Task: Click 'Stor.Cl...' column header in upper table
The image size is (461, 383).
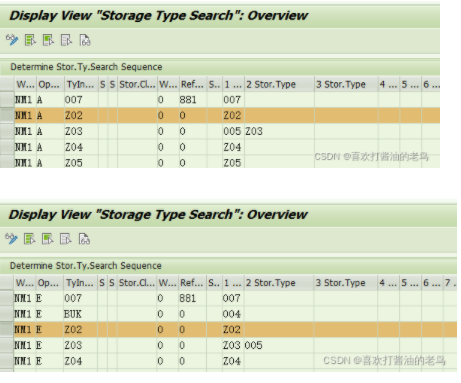Action: tap(137, 84)
